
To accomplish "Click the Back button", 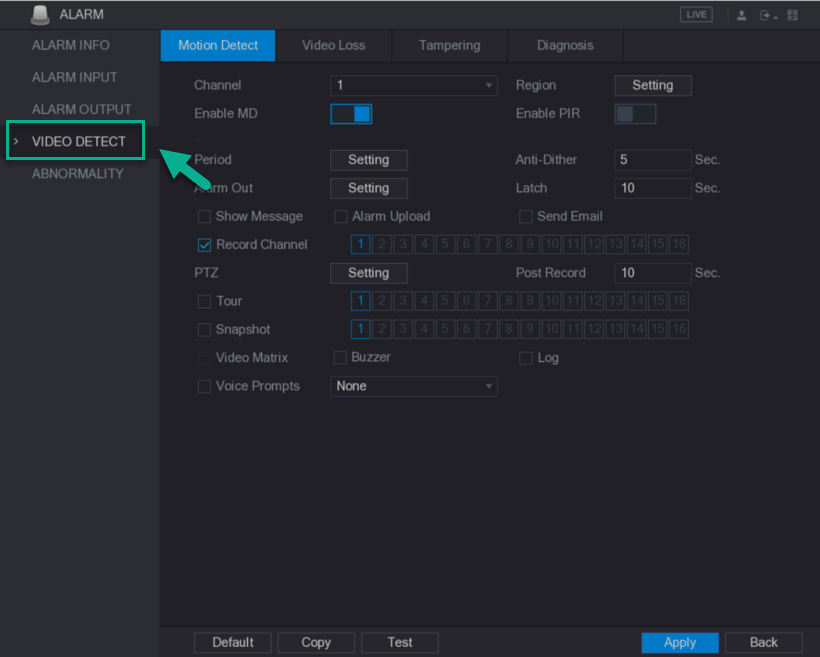I will pos(764,643).
